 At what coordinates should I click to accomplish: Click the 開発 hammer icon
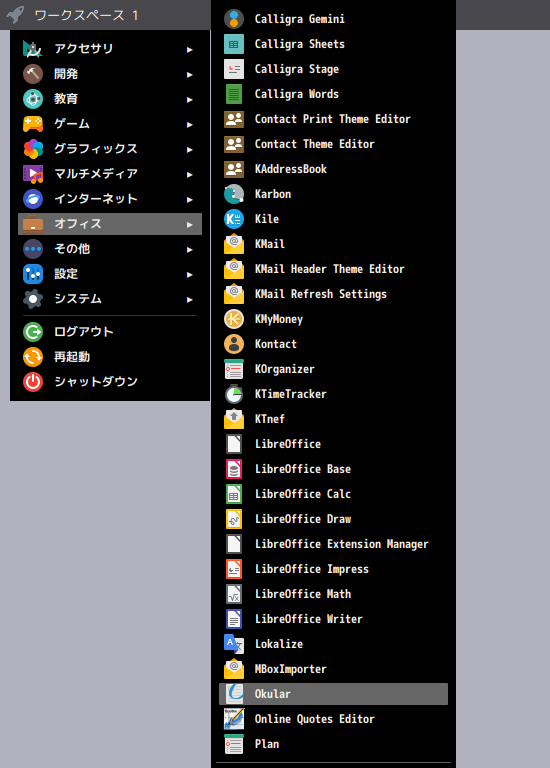tap(33, 74)
